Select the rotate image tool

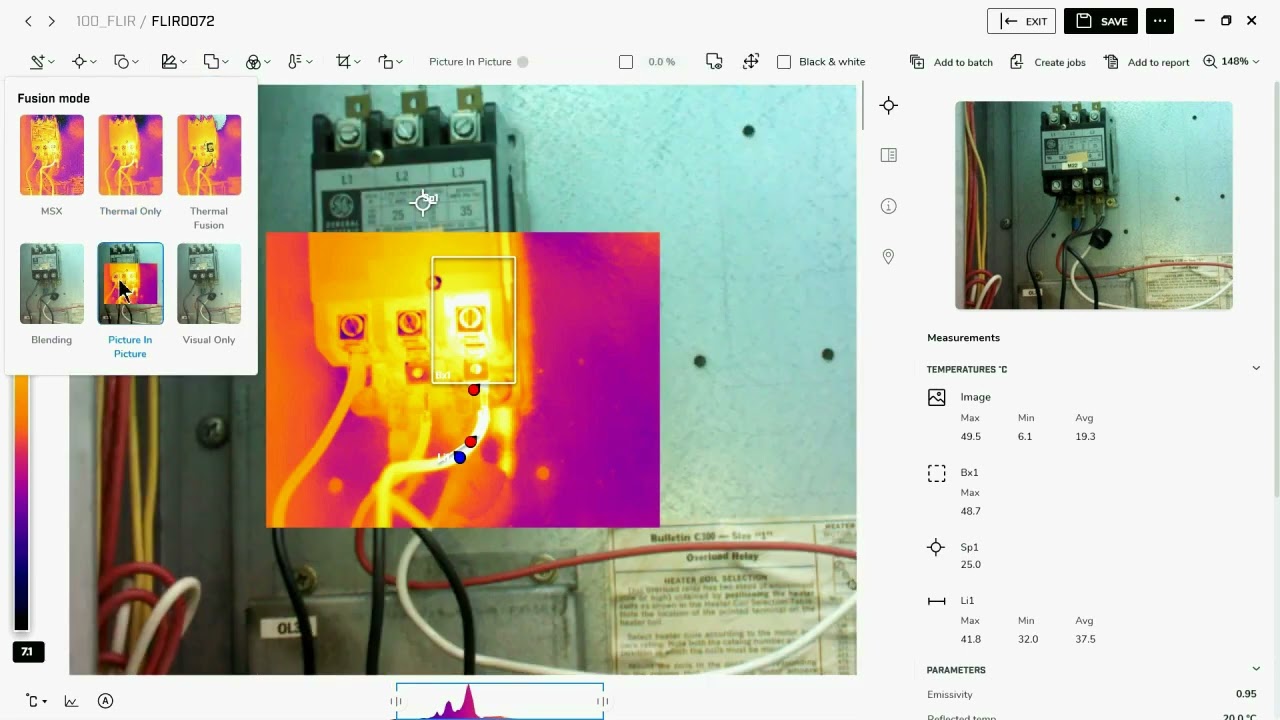pos(386,62)
